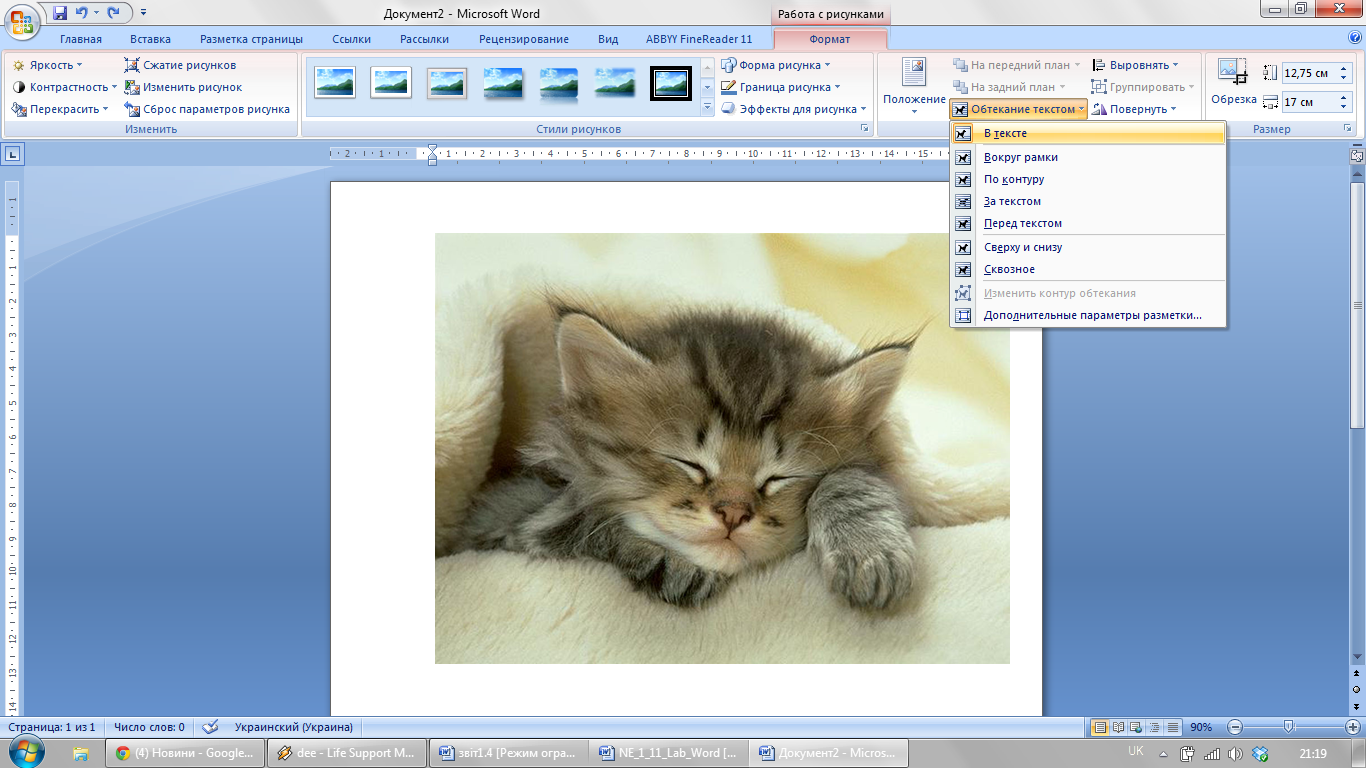
Task: Select the Обрезка crop tool
Action: [x=1233, y=82]
